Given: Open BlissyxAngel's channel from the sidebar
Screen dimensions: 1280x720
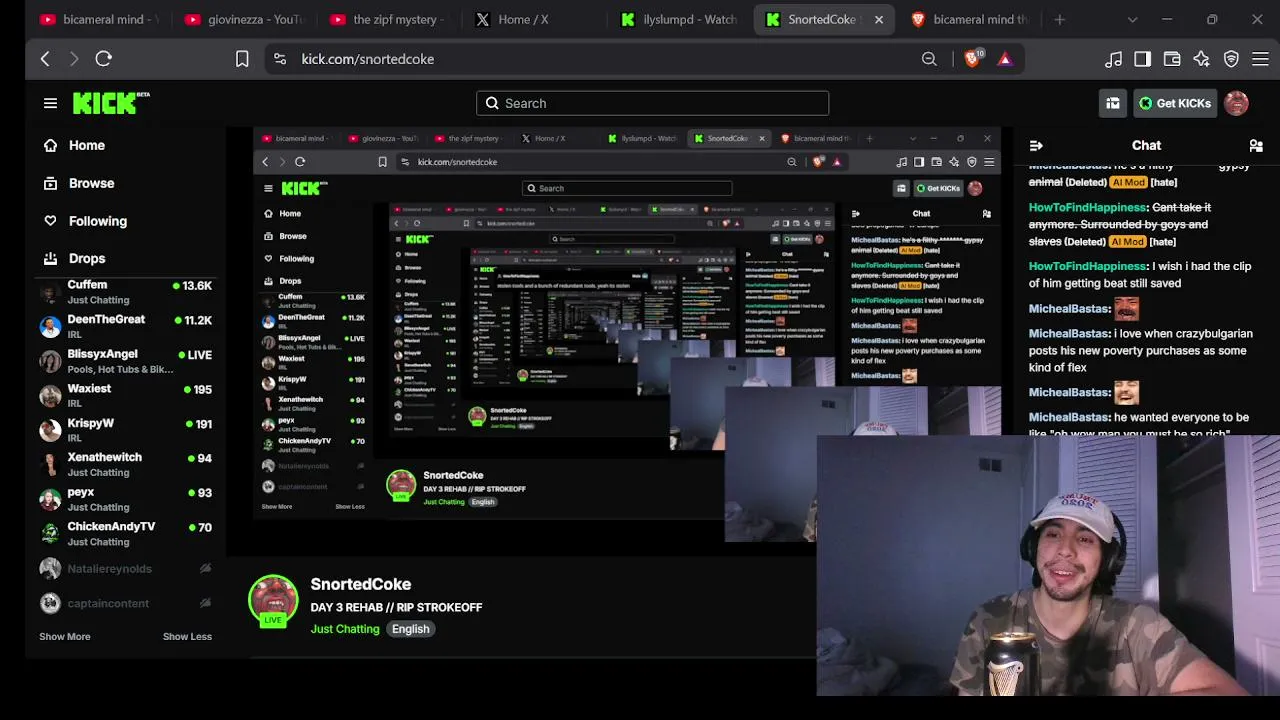Looking at the screenshot, I should coord(126,361).
